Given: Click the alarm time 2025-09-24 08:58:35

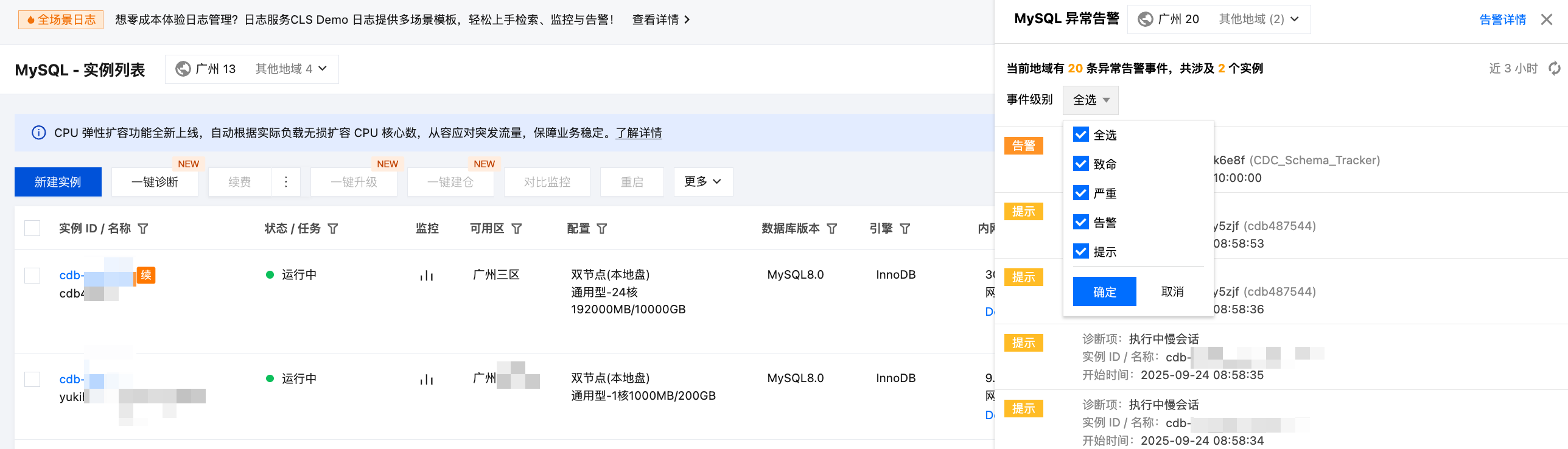Looking at the screenshot, I should pos(1202,375).
